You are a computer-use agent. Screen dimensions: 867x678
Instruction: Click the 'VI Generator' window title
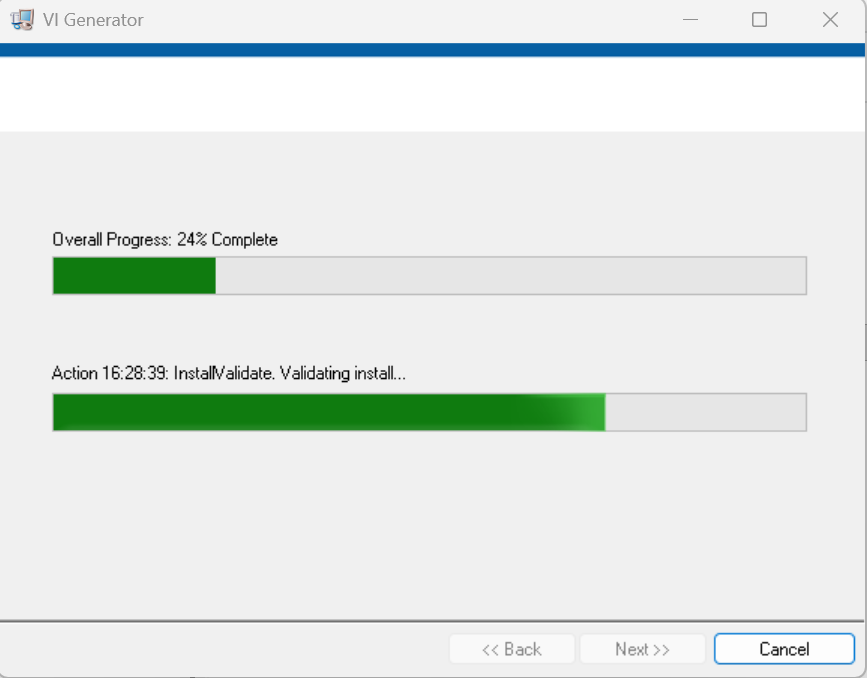tap(93, 20)
